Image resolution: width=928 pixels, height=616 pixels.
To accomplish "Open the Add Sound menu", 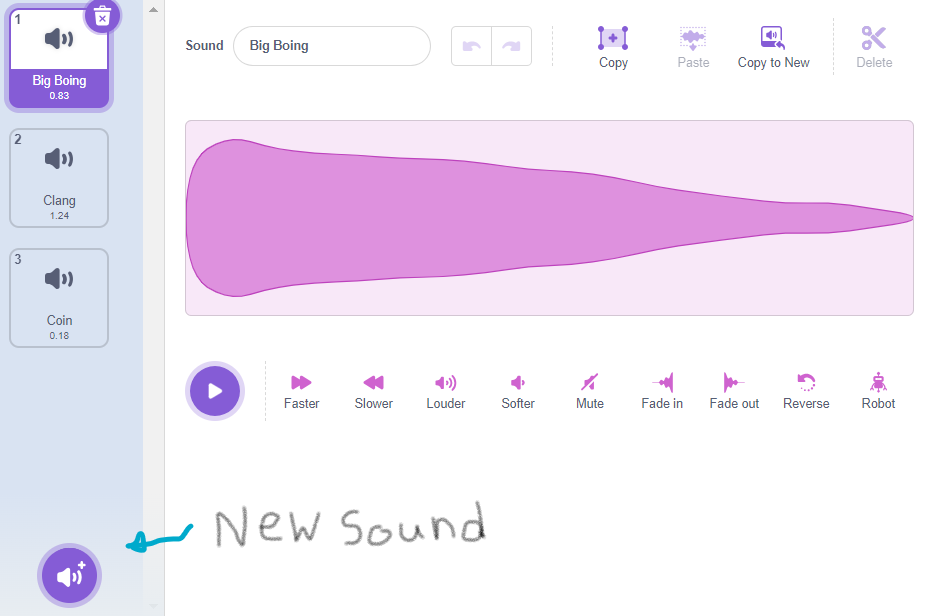I will coord(68,575).
